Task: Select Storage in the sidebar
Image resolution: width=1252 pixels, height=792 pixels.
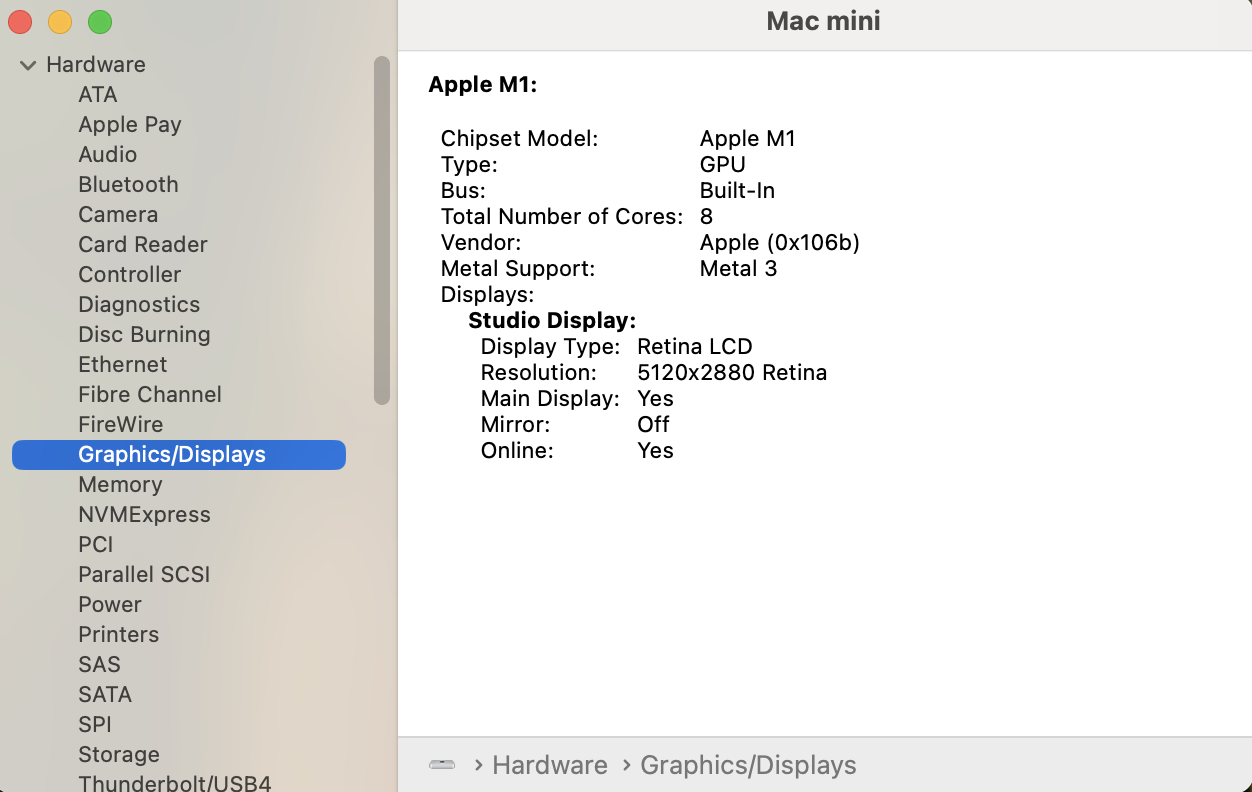Action: 119,754
